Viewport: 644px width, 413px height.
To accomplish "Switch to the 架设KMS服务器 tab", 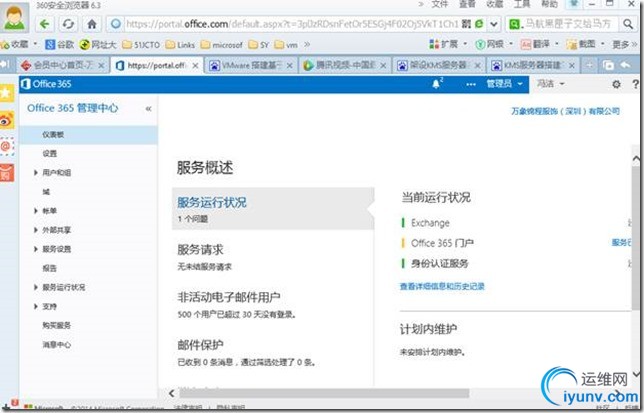I will click(439, 65).
